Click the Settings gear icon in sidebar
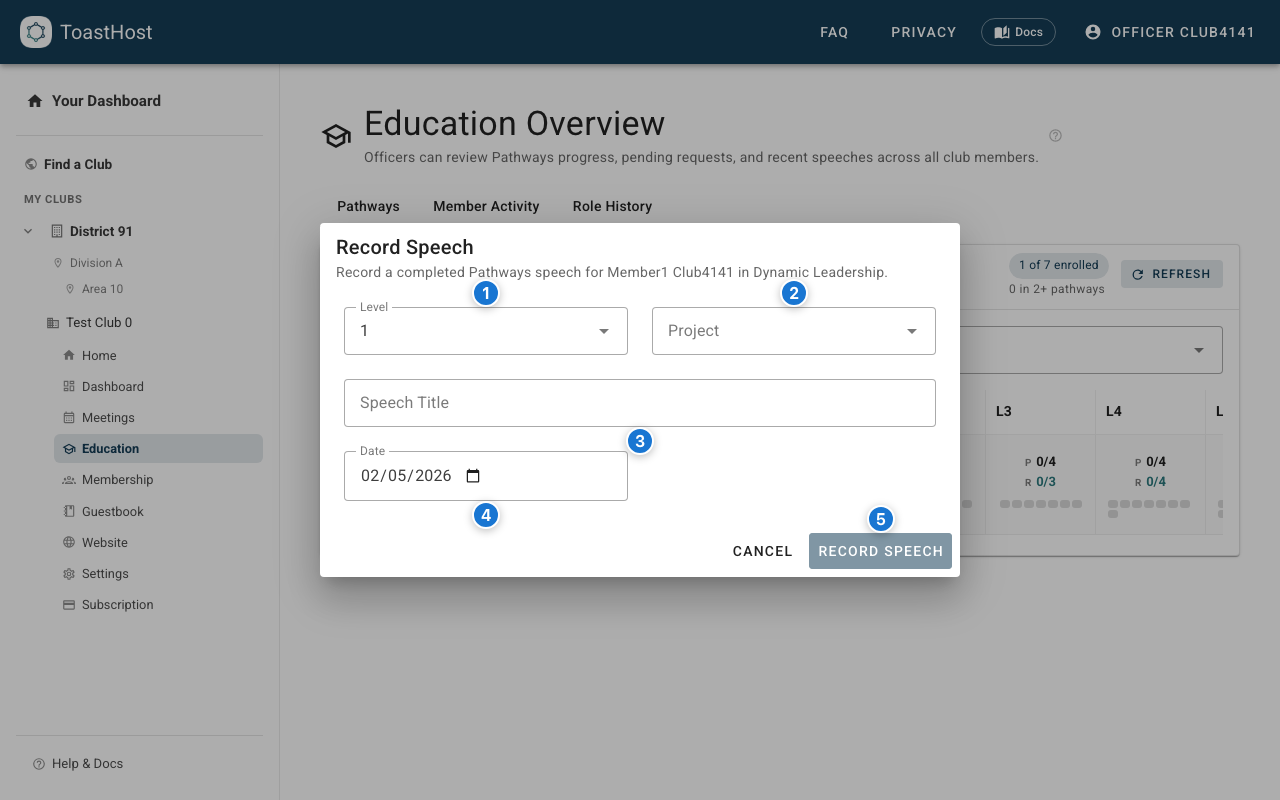The image size is (1280, 800). (69, 574)
